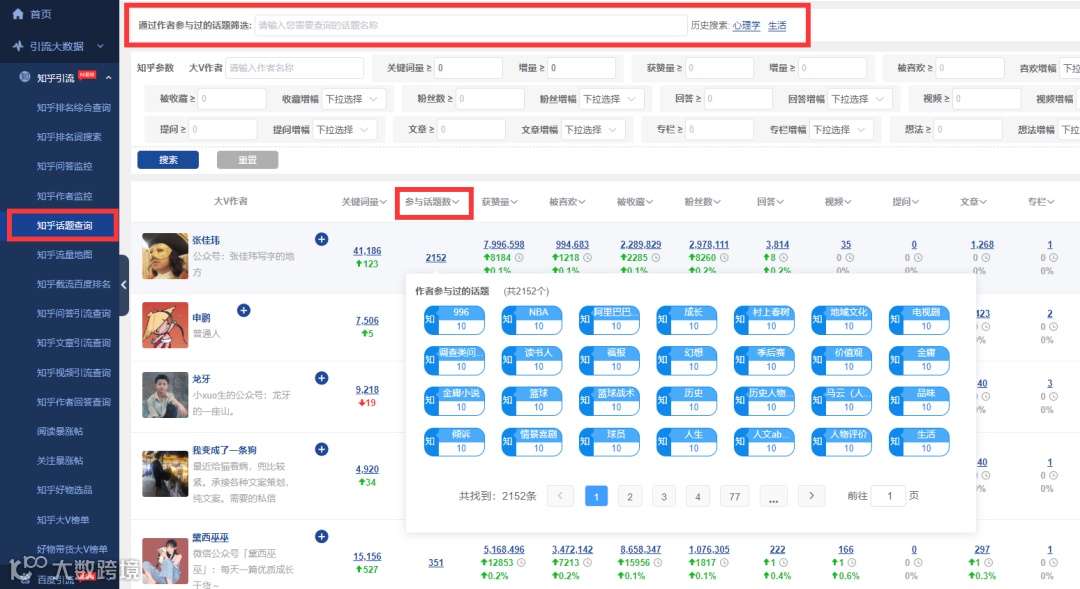Screen dimensions: 1080x589
Task: Select the 电视剧 topic tag
Action: [x=919, y=320]
